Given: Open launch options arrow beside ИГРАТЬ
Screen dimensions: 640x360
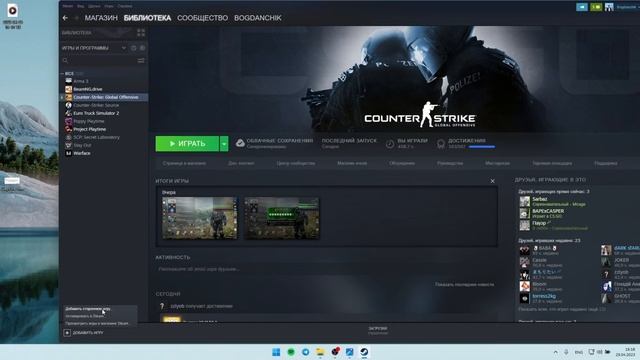Looking at the screenshot, I should tap(224, 144).
